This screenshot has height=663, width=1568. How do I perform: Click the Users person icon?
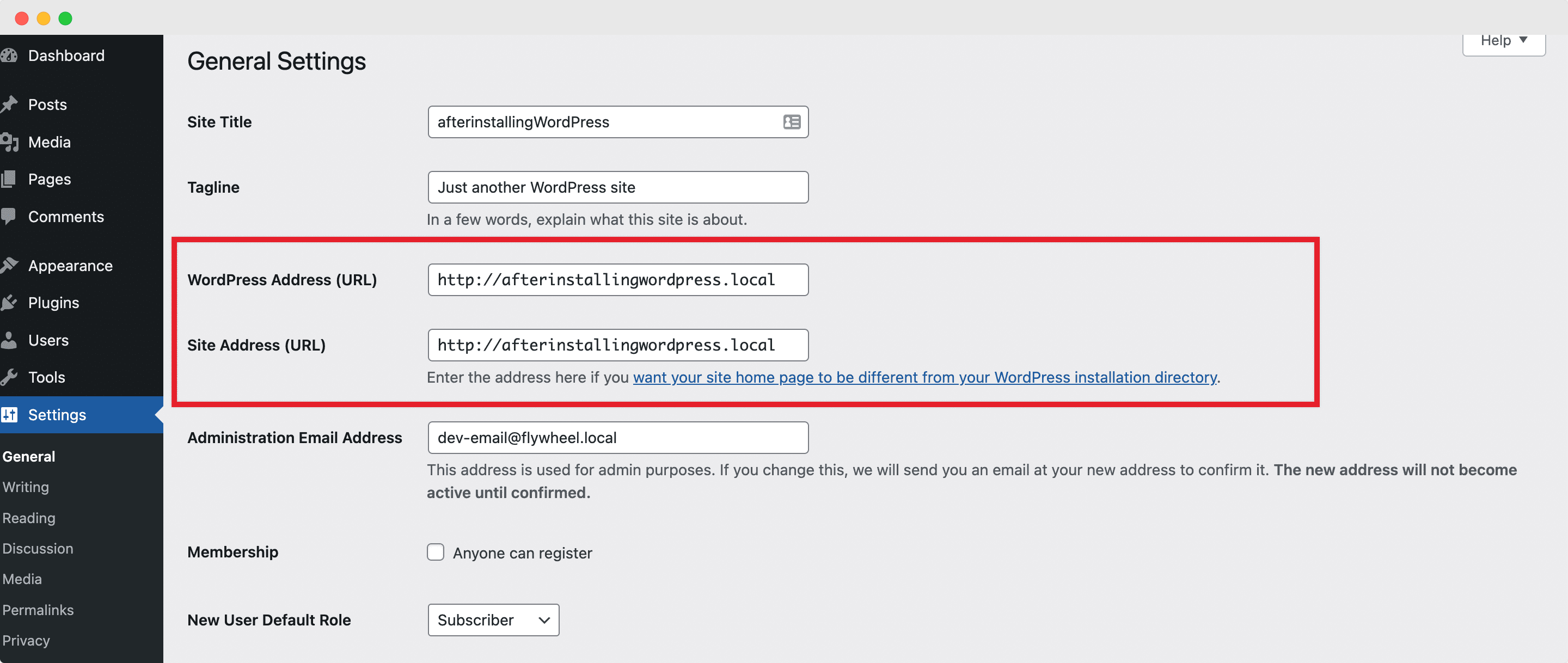point(9,340)
